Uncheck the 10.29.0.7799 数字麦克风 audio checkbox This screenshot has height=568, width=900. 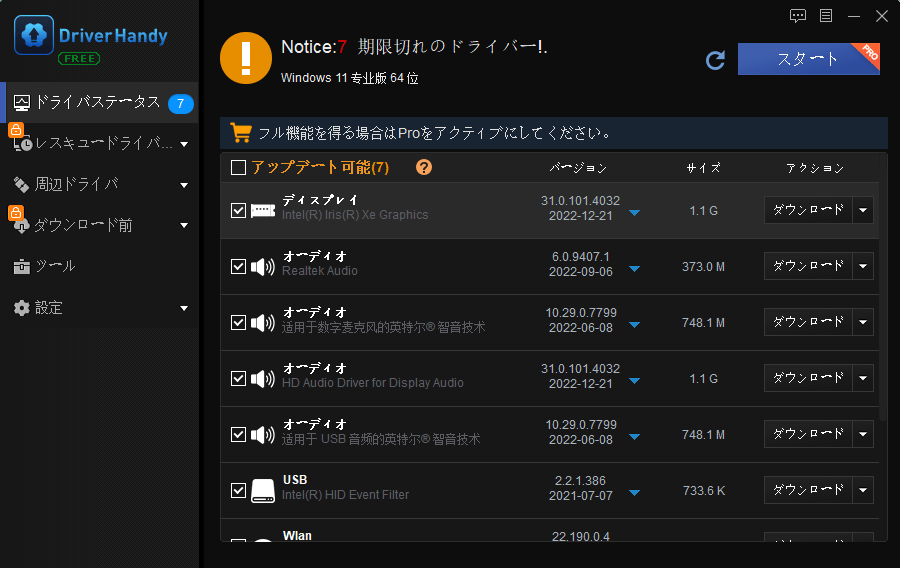(x=238, y=322)
